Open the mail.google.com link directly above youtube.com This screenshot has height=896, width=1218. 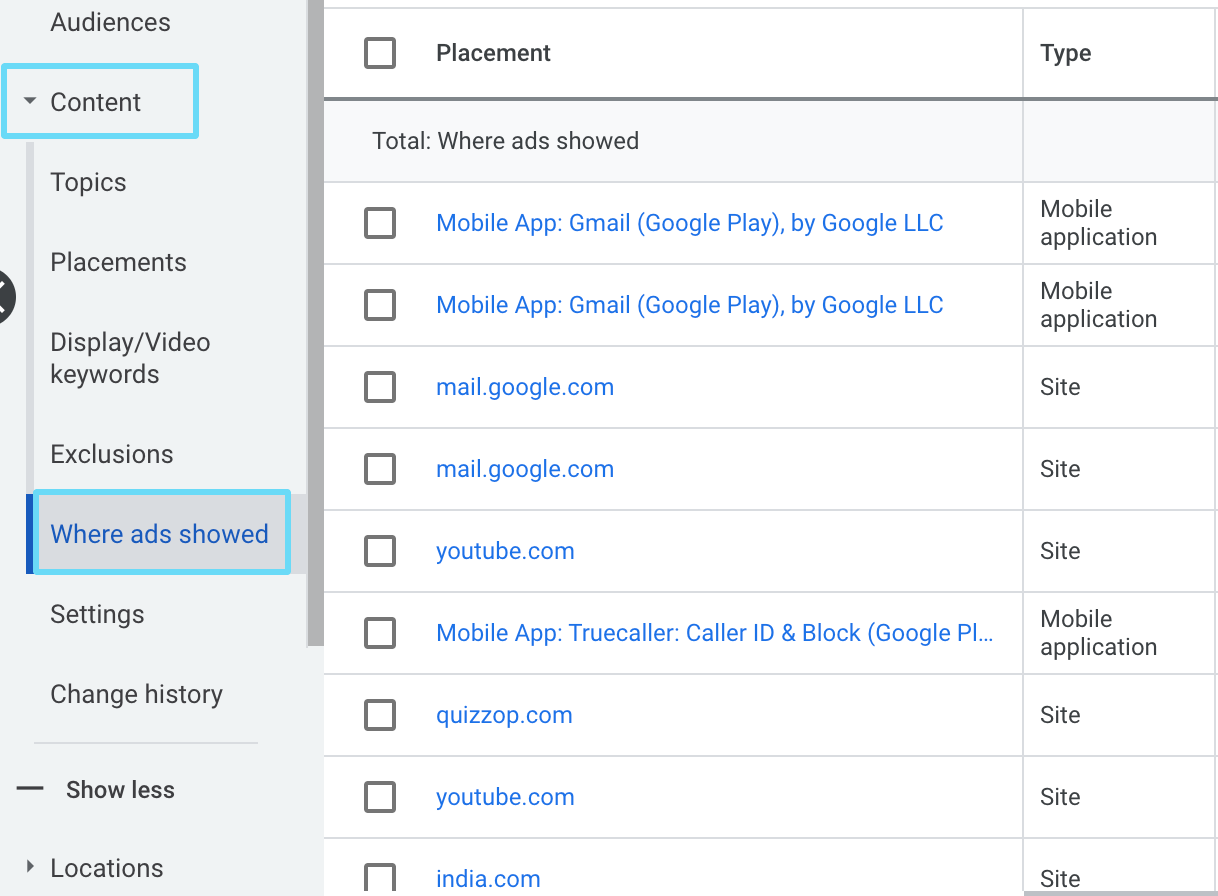(525, 469)
